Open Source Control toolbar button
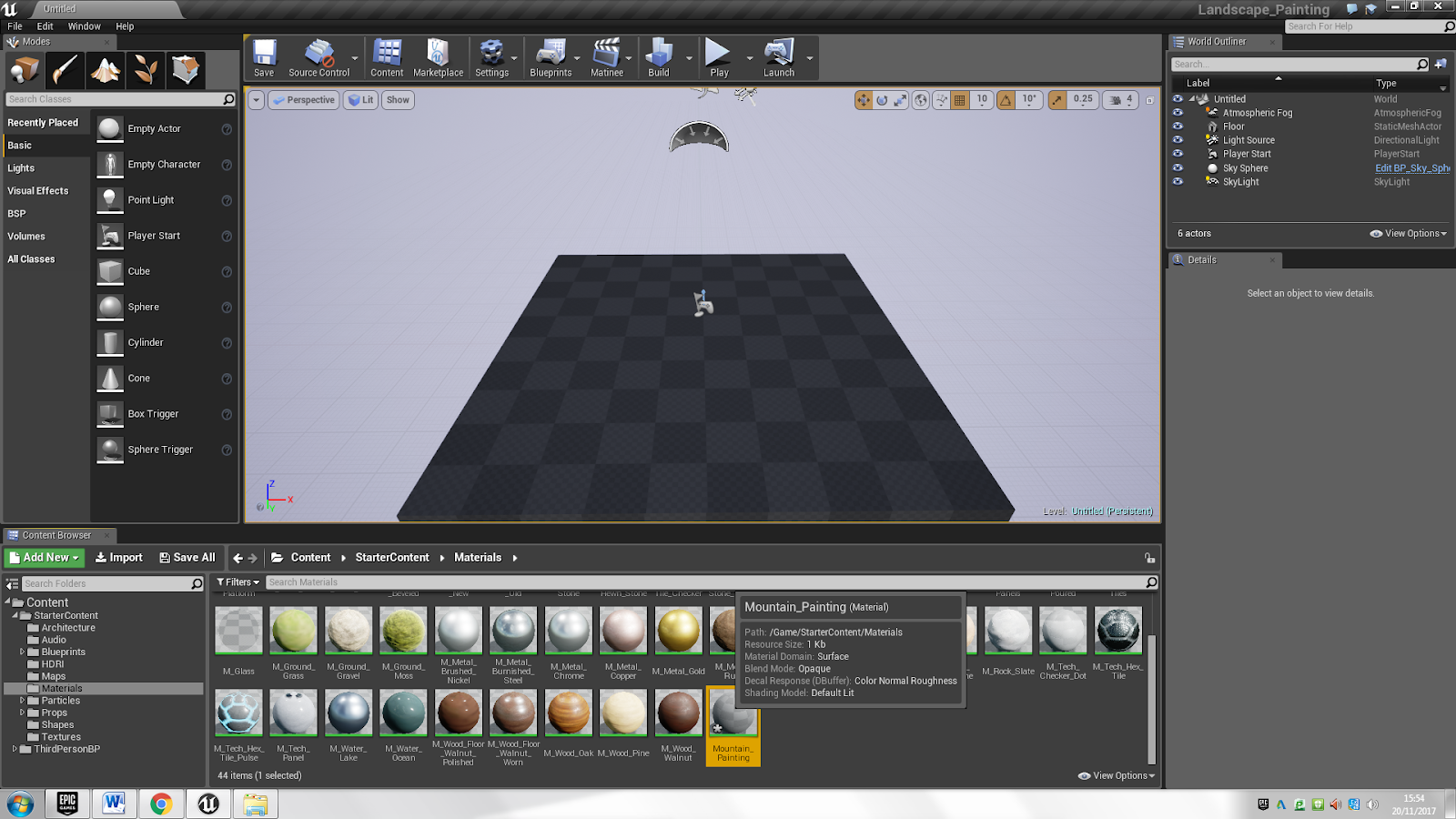 318,58
